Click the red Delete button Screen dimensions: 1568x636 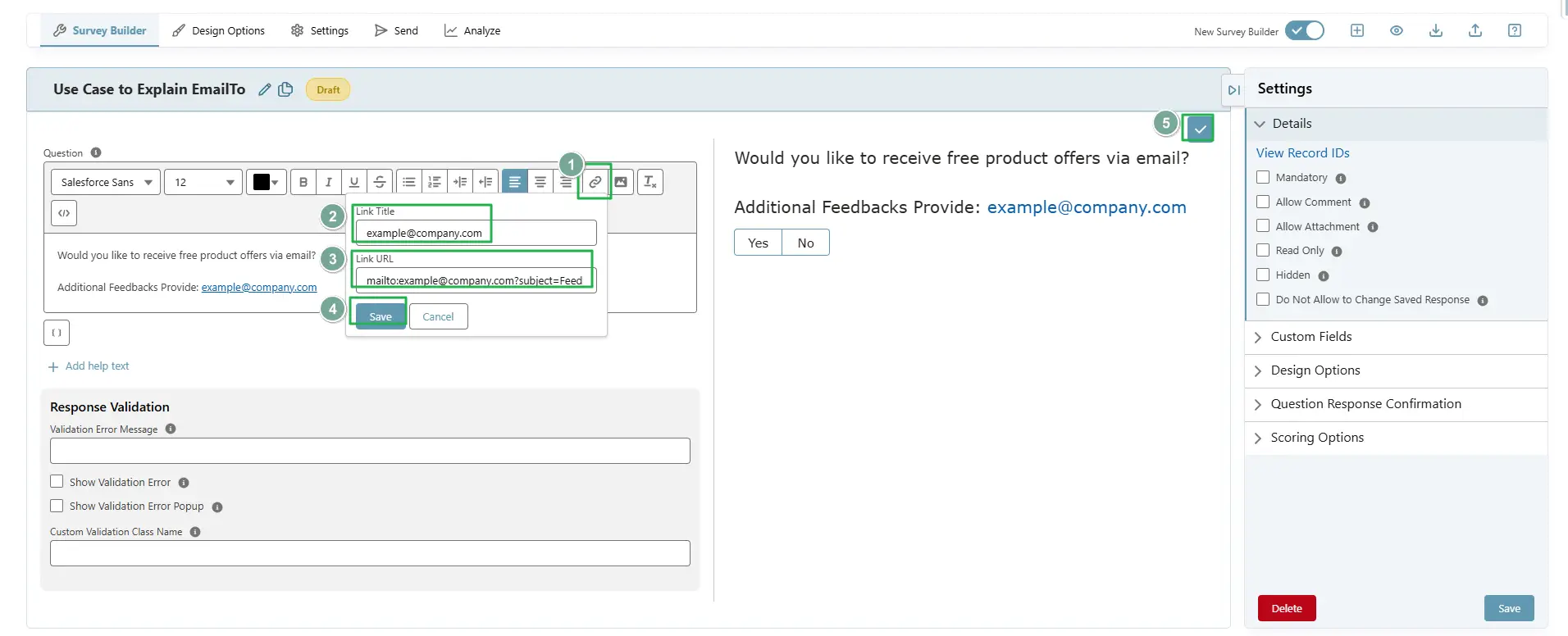(x=1287, y=608)
